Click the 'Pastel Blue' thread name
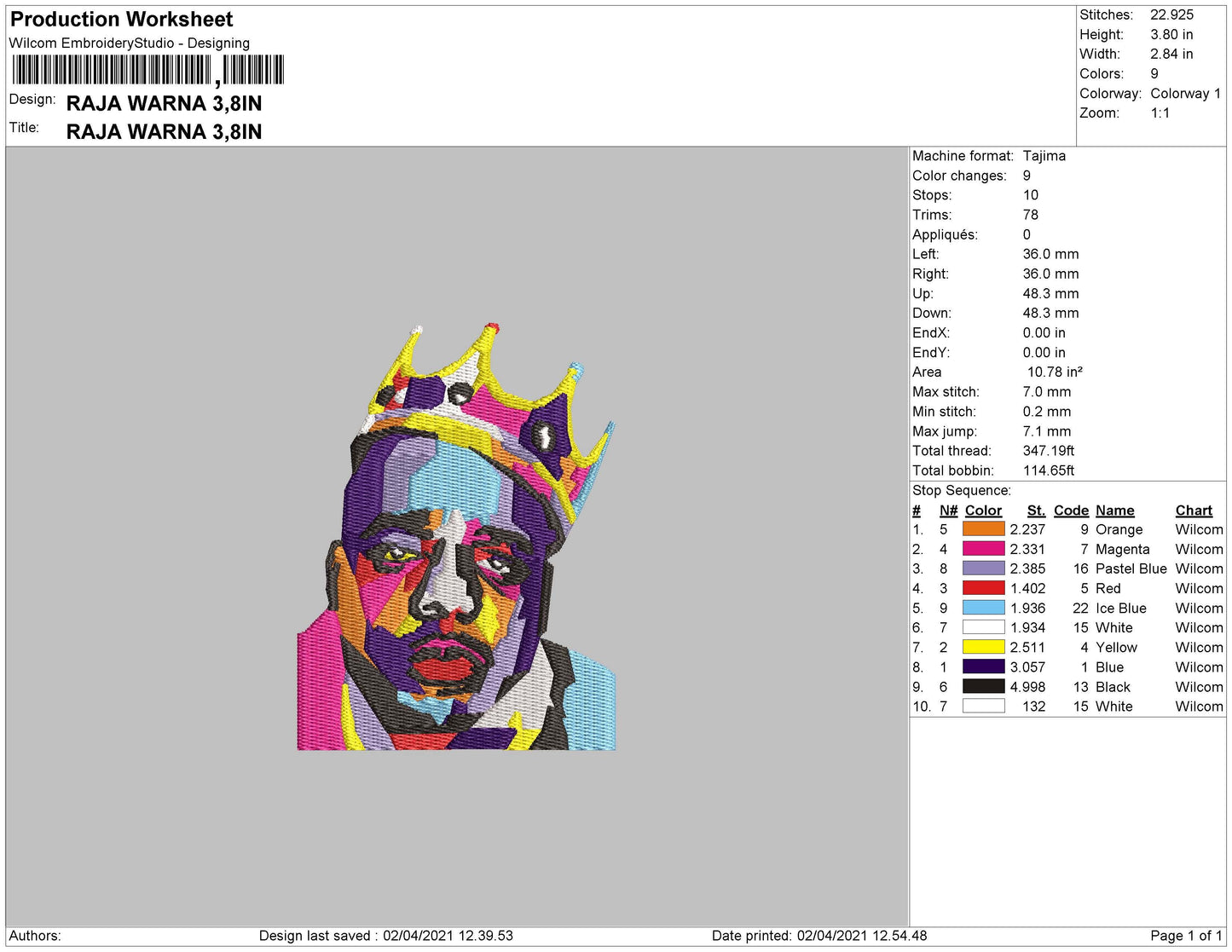Viewport: 1232px width, 952px height. (1131, 568)
